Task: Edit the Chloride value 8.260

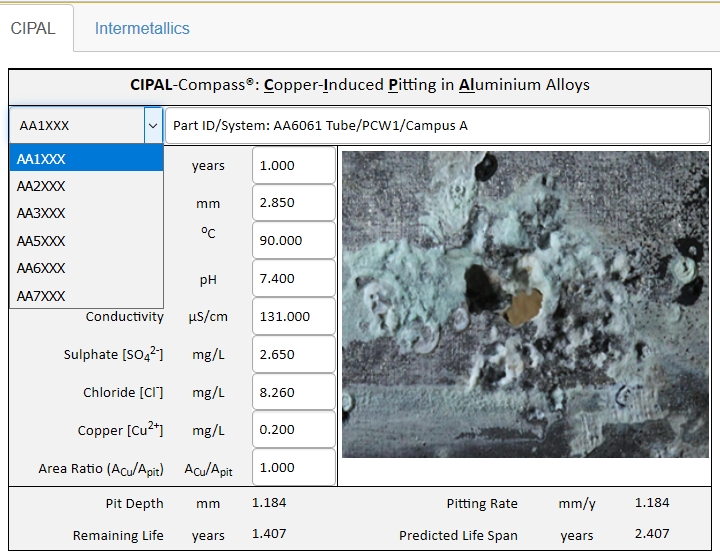Action: 293,393
